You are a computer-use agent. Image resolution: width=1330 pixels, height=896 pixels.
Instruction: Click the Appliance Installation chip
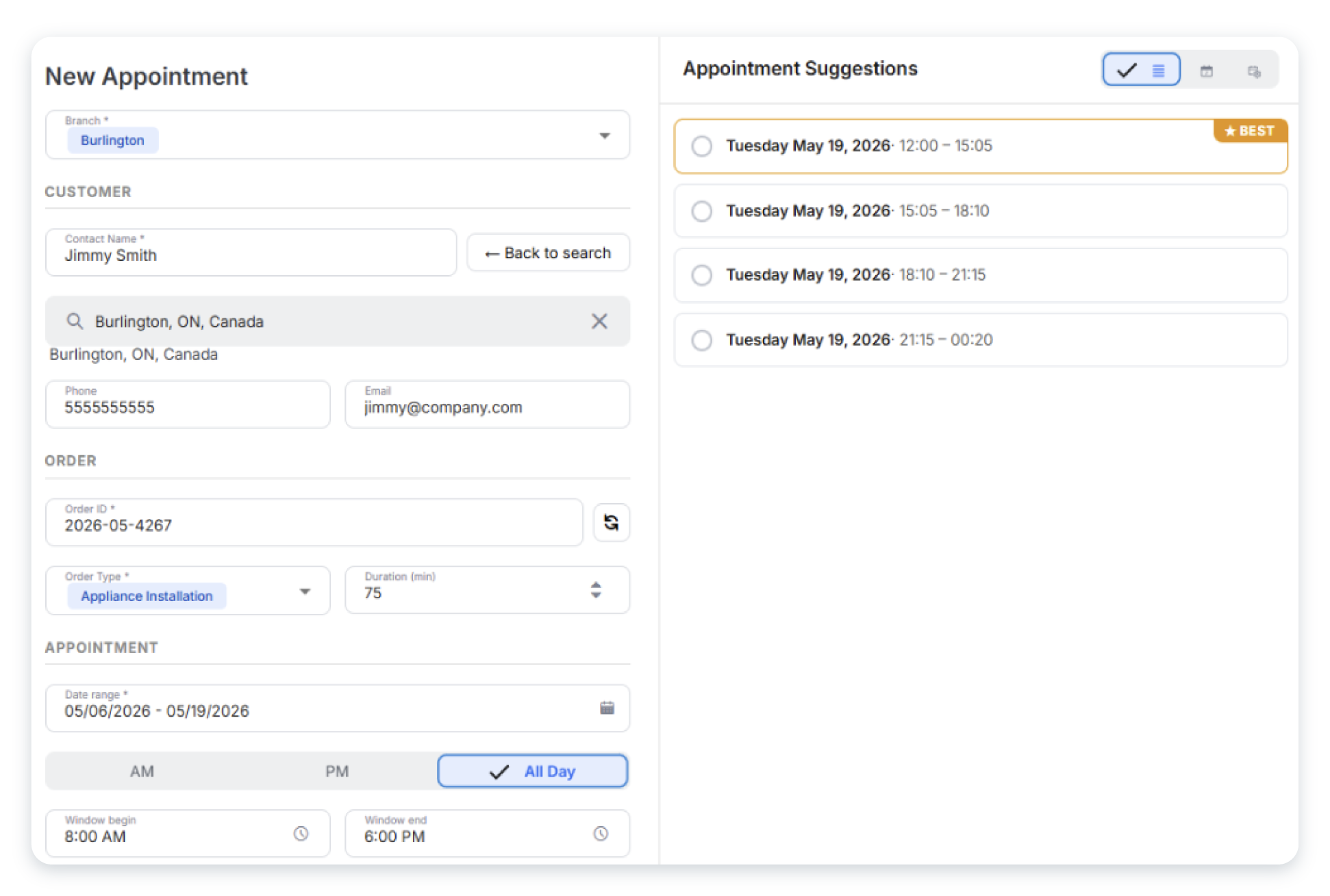(147, 596)
